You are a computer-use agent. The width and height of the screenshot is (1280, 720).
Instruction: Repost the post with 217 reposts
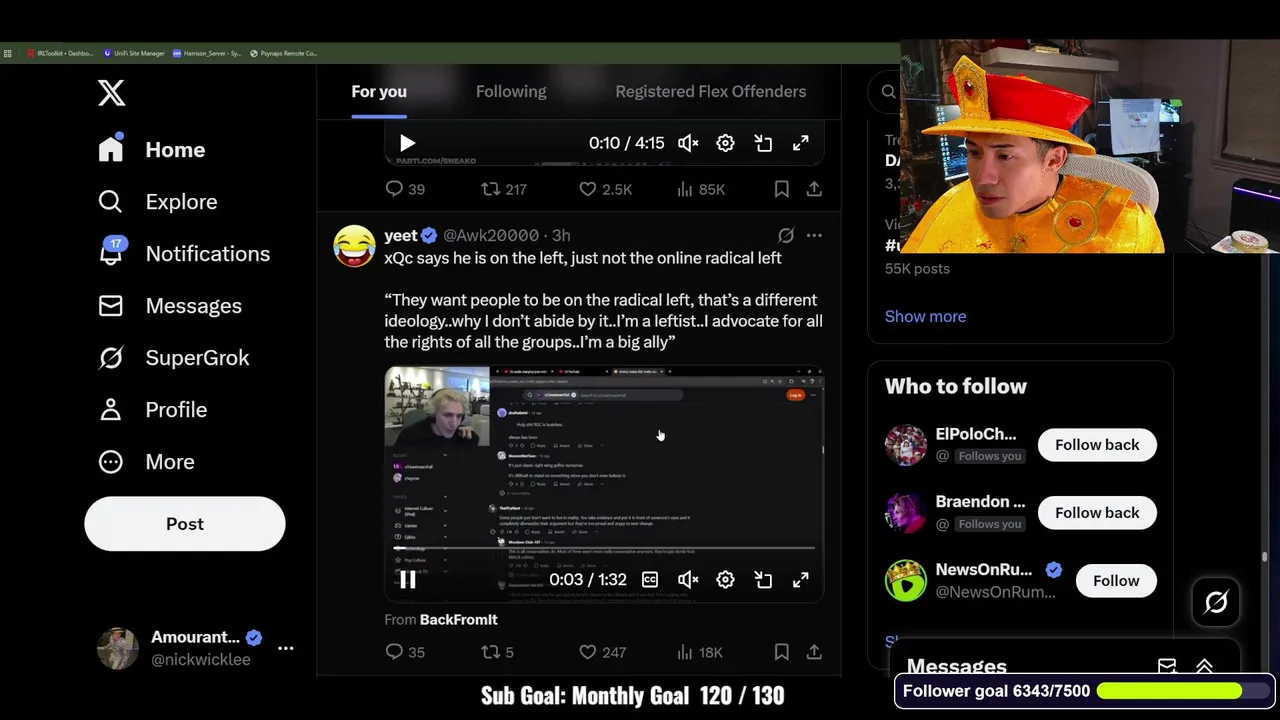pos(504,189)
